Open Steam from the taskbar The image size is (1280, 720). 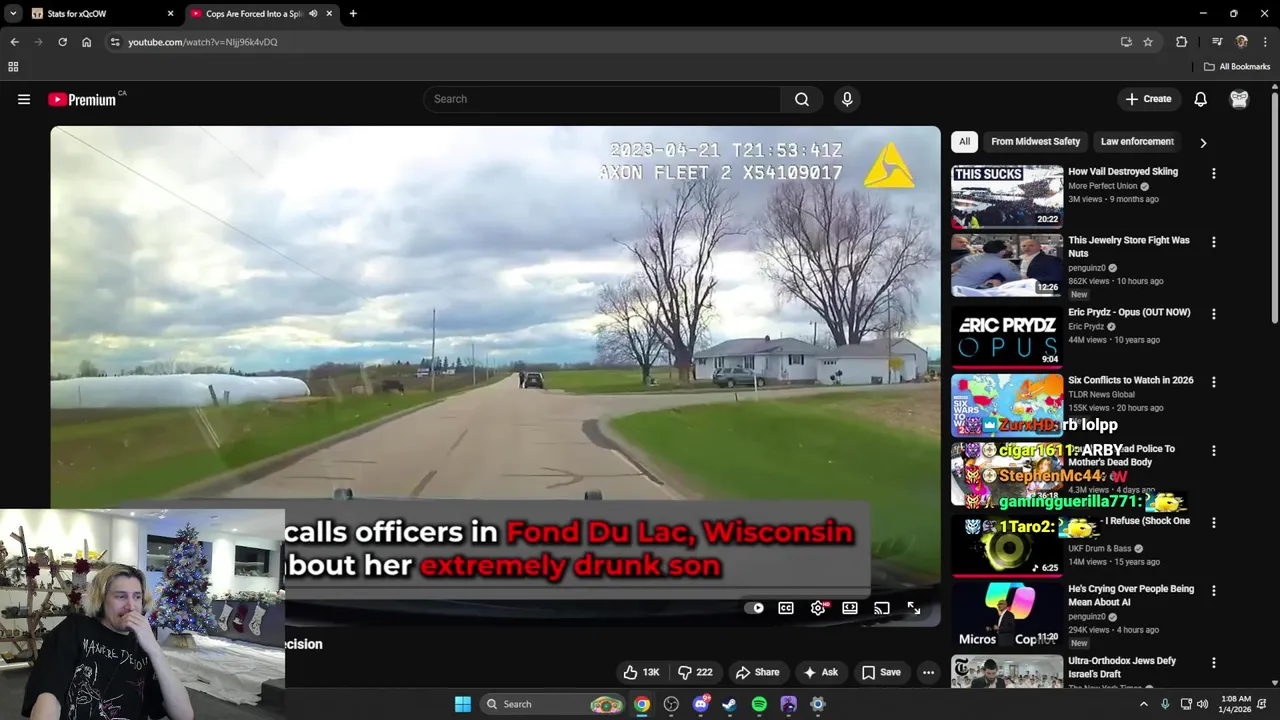pyautogui.click(x=730, y=704)
